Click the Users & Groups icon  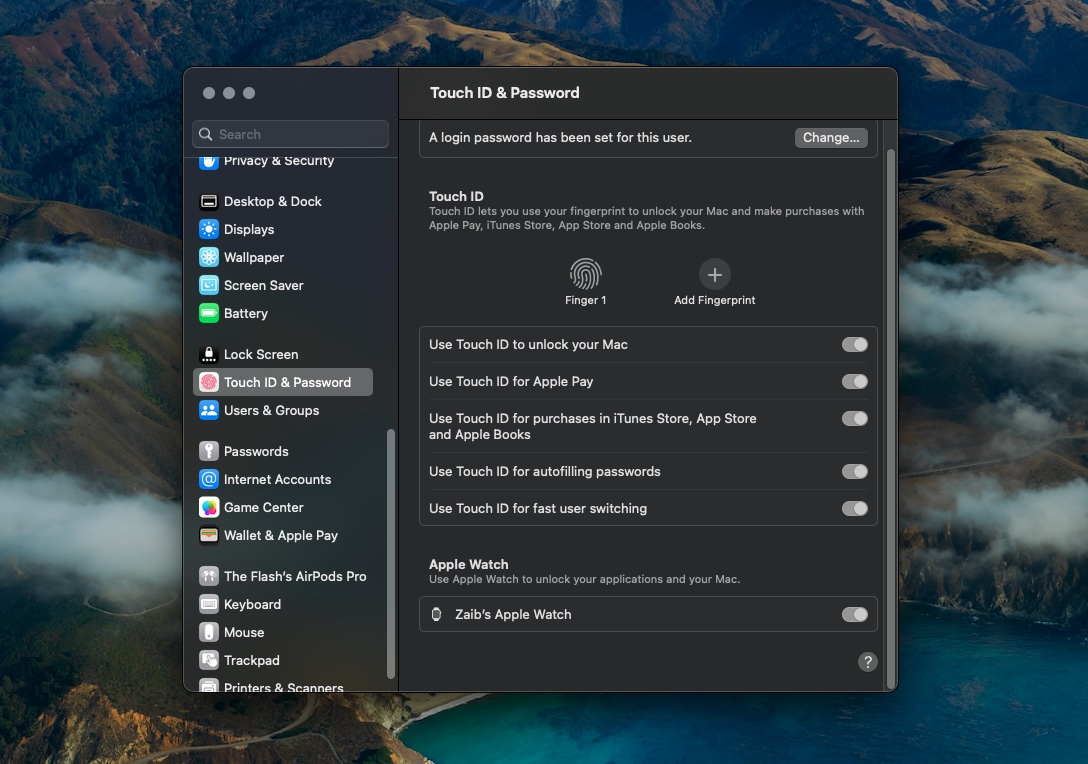pyautogui.click(x=209, y=410)
